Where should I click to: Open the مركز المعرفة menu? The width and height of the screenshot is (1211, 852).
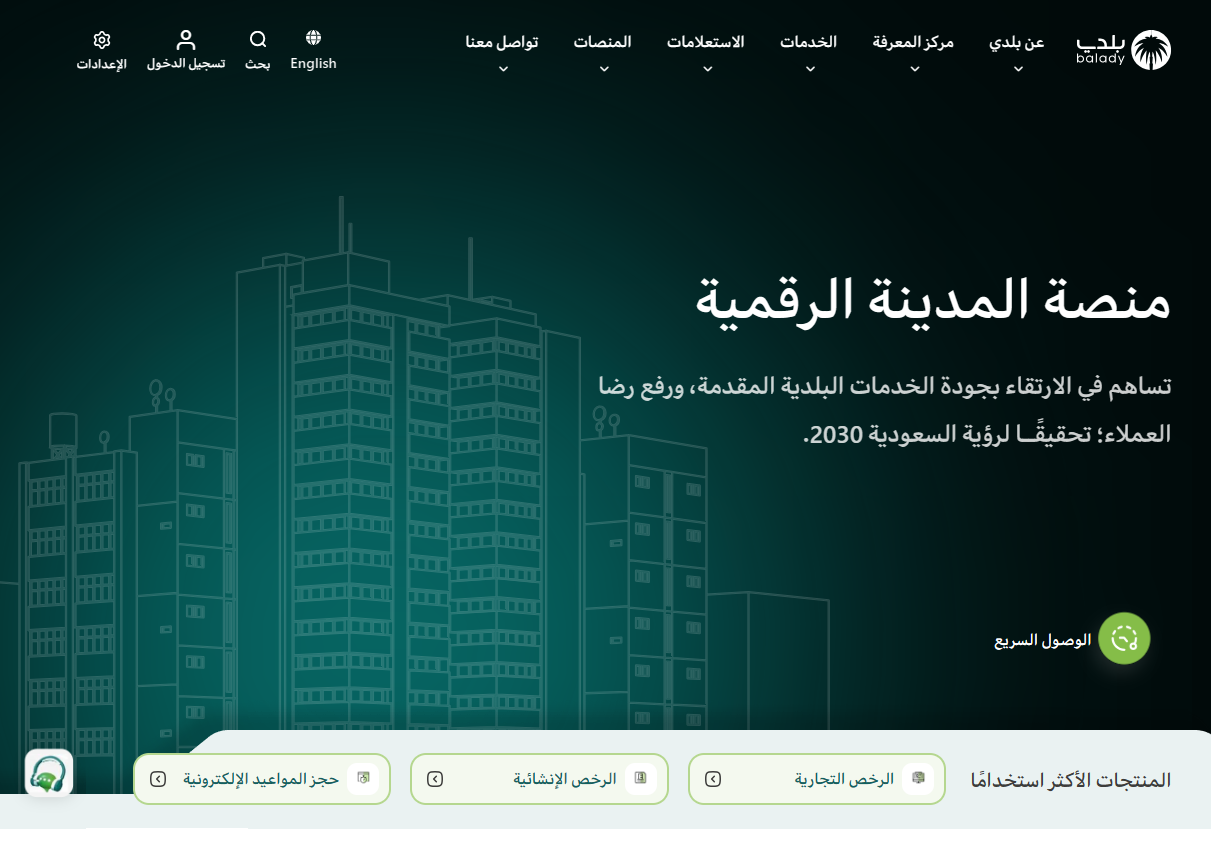(913, 42)
